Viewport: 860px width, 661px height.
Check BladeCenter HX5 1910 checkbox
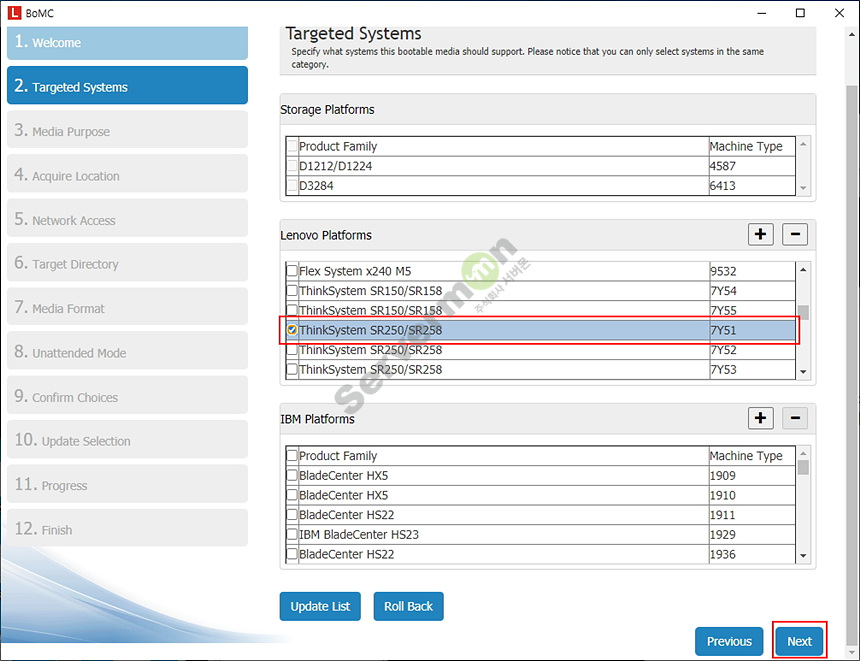pos(292,495)
